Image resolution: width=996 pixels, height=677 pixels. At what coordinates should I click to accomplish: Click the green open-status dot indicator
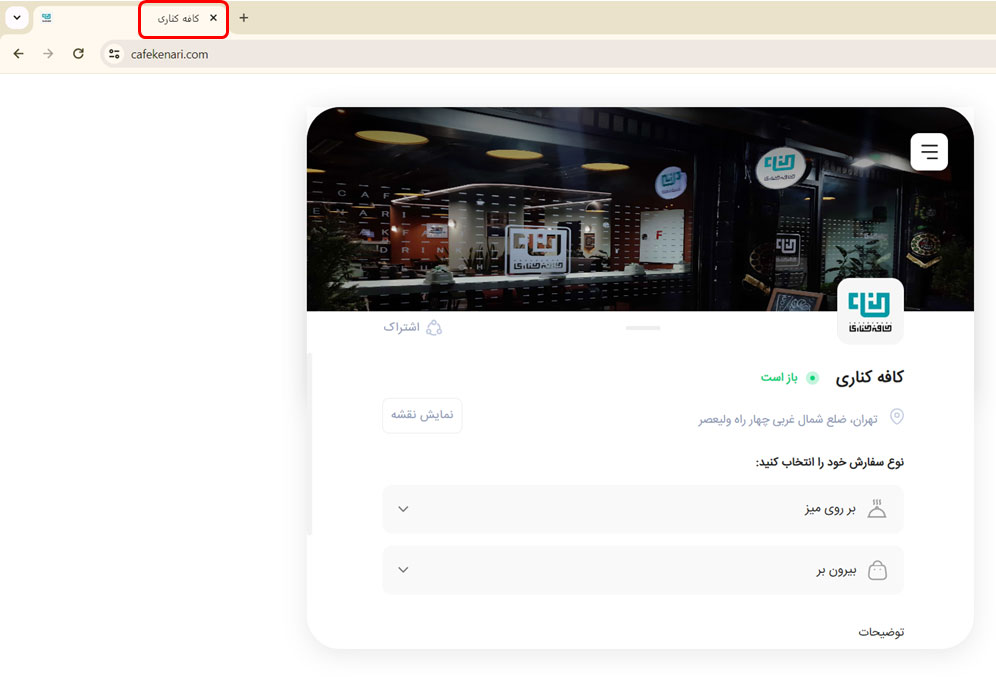(x=812, y=378)
